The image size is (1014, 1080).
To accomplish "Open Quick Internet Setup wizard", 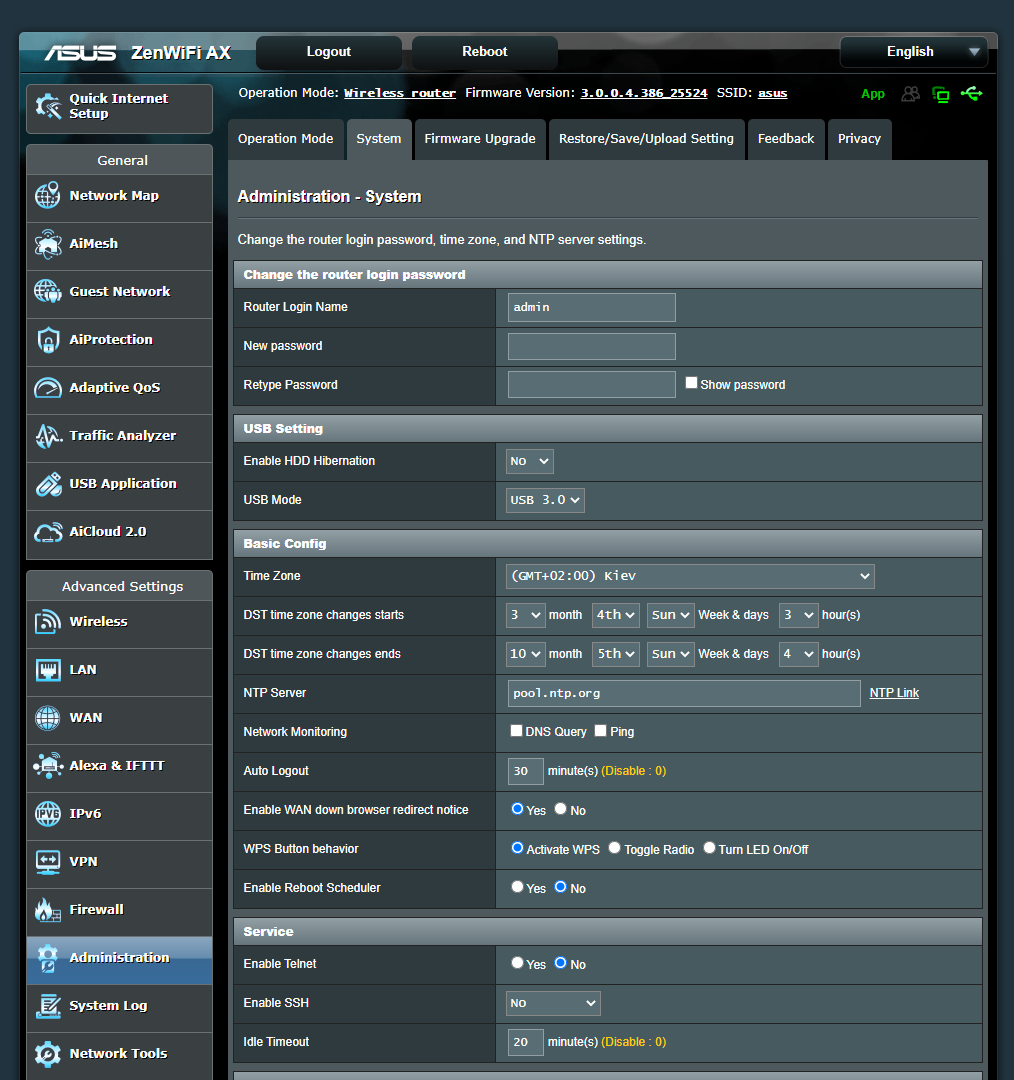I will [119, 108].
